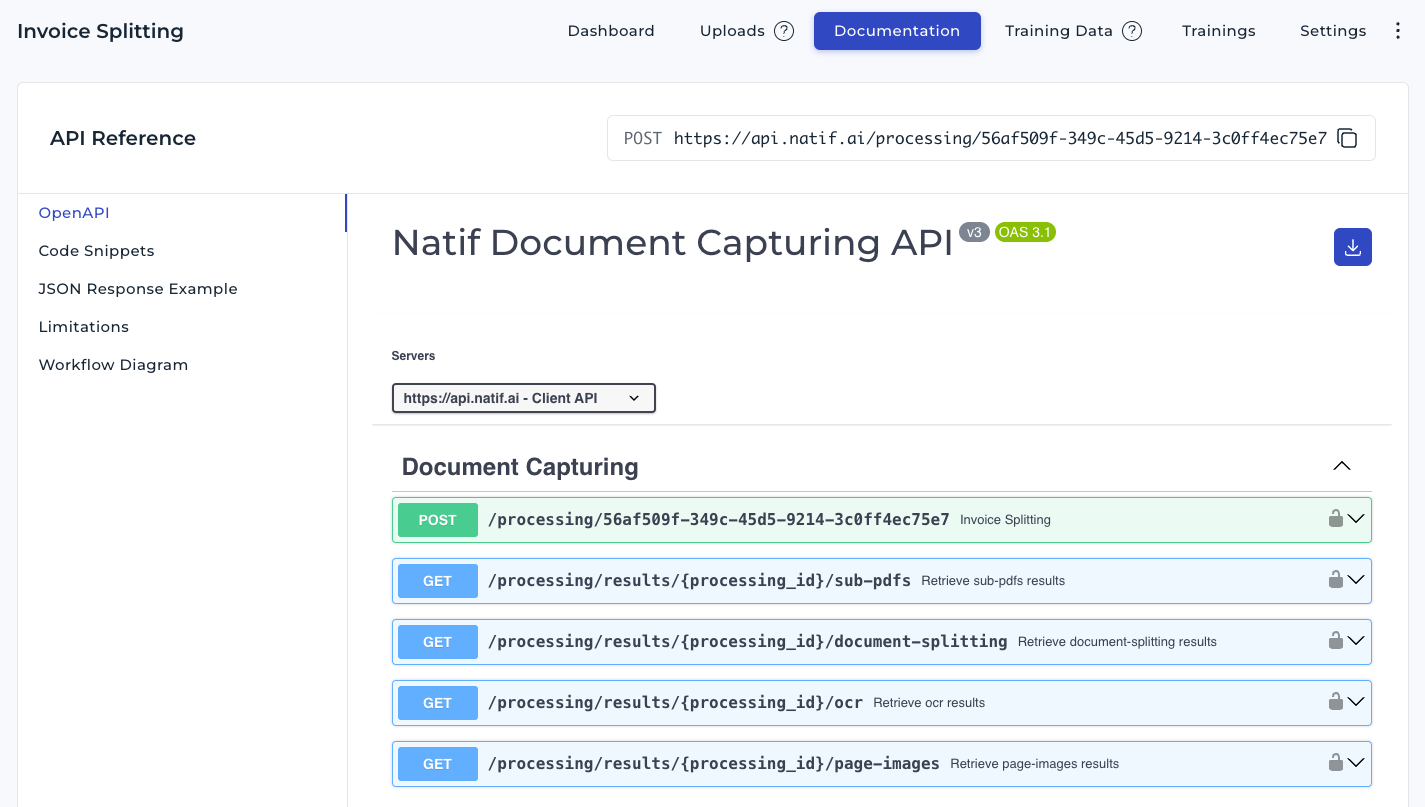Show the Uploads help tooltip icon
Screen dimensions: 1425x807
click(784, 31)
